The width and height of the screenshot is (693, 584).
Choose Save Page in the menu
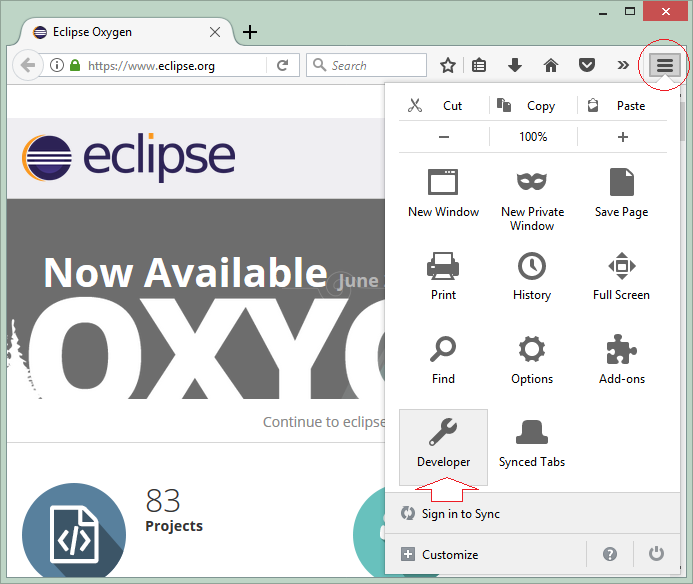[x=621, y=194]
